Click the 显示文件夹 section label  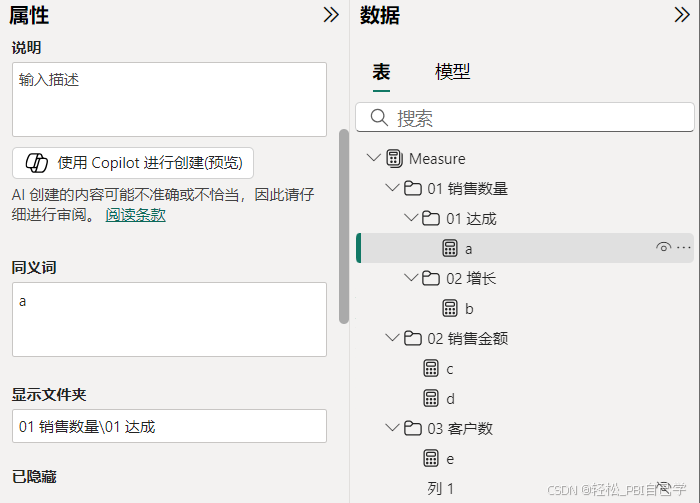tap(49, 394)
